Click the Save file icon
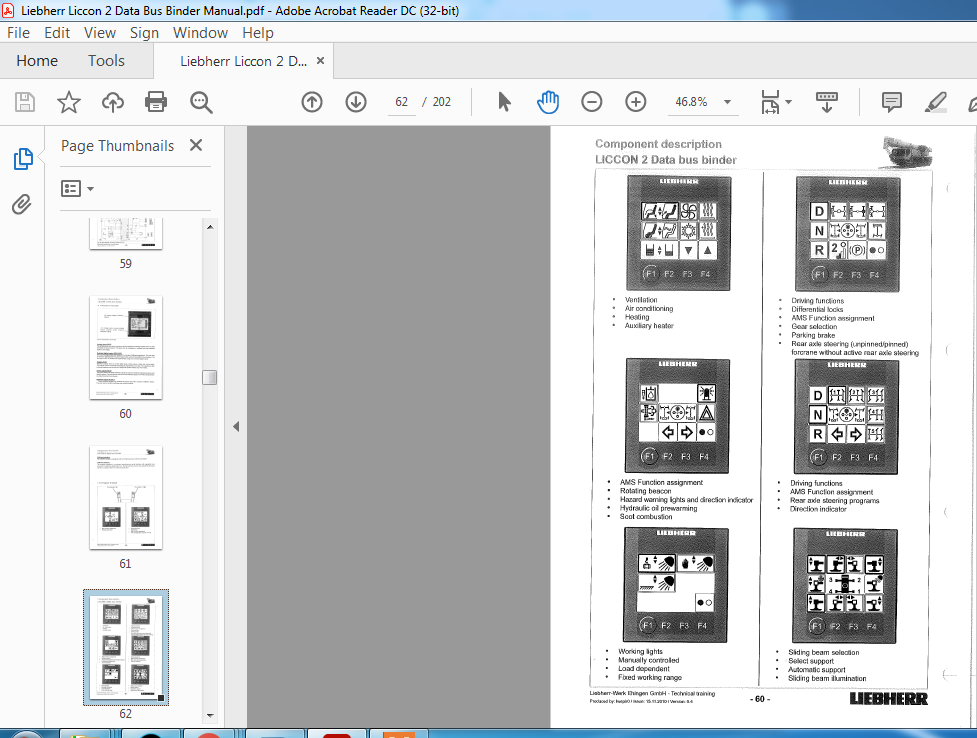This screenshot has width=977, height=738. [25, 102]
